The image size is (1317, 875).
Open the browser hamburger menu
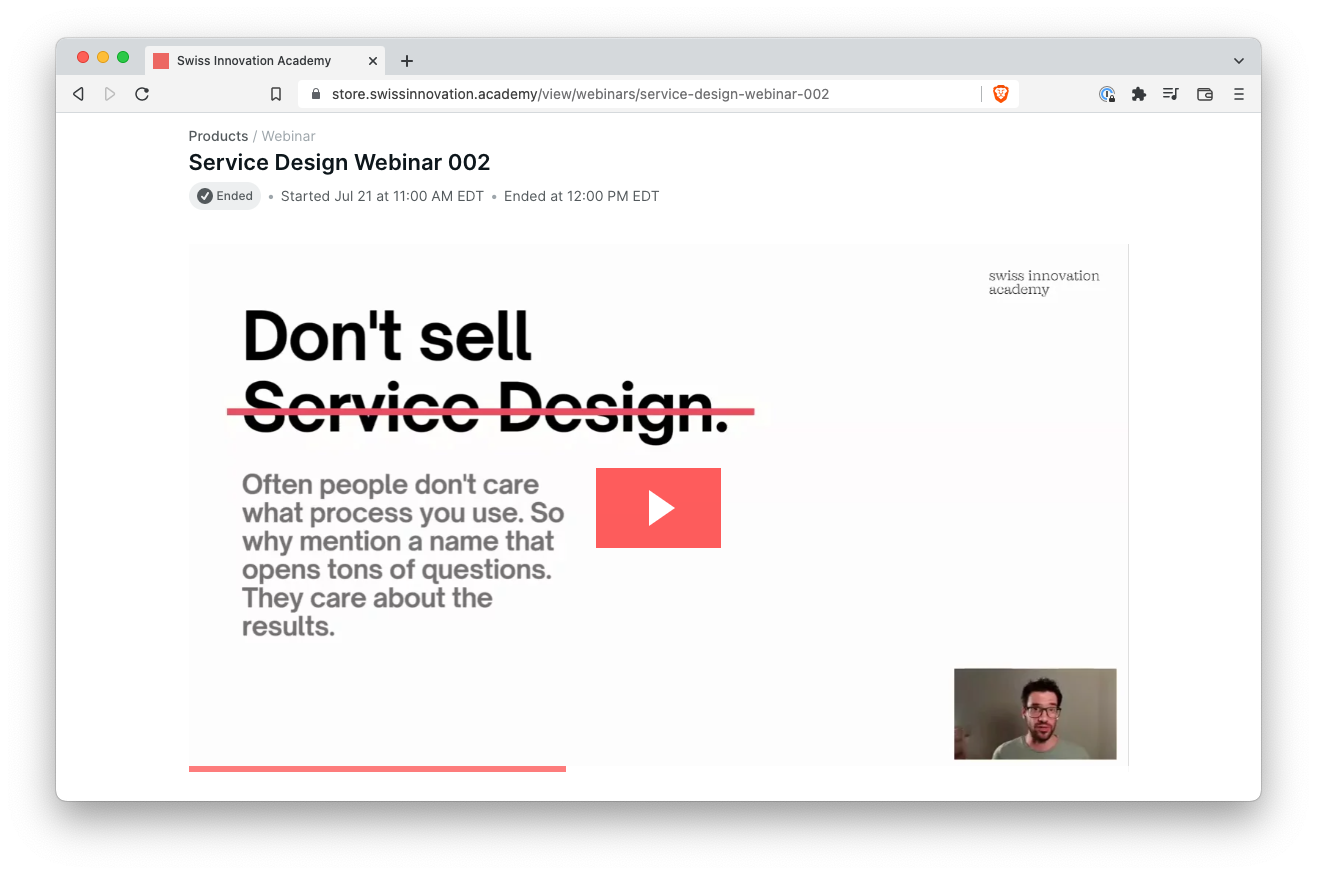pyautogui.click(x=1239, y=94)
